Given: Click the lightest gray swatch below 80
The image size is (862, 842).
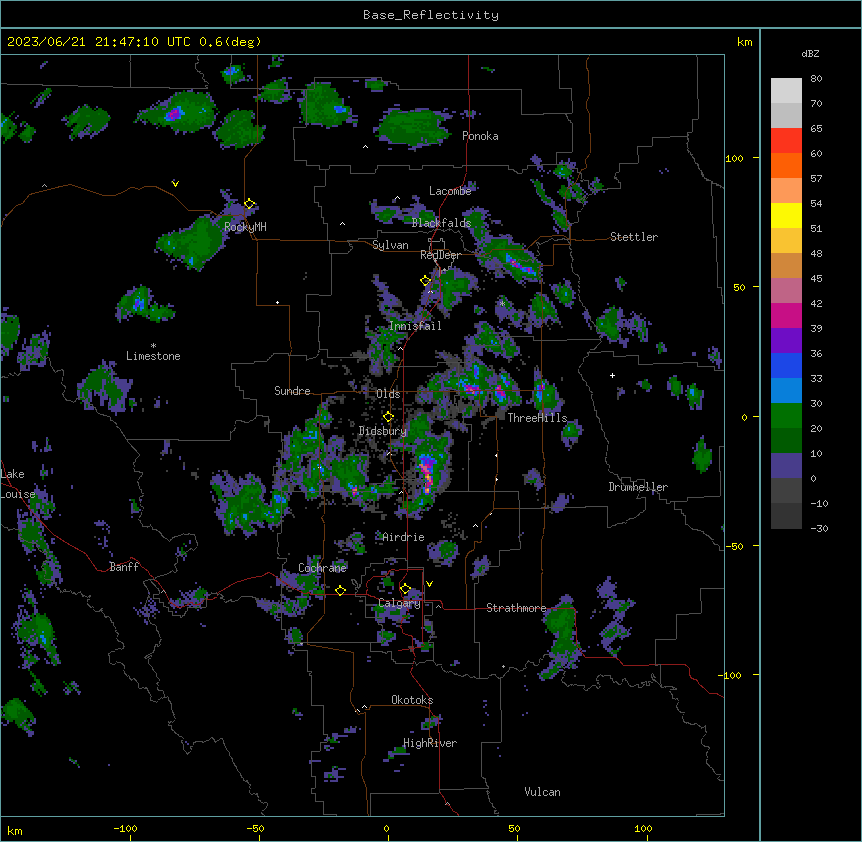Looking at the screenshot, I should 786,91.
